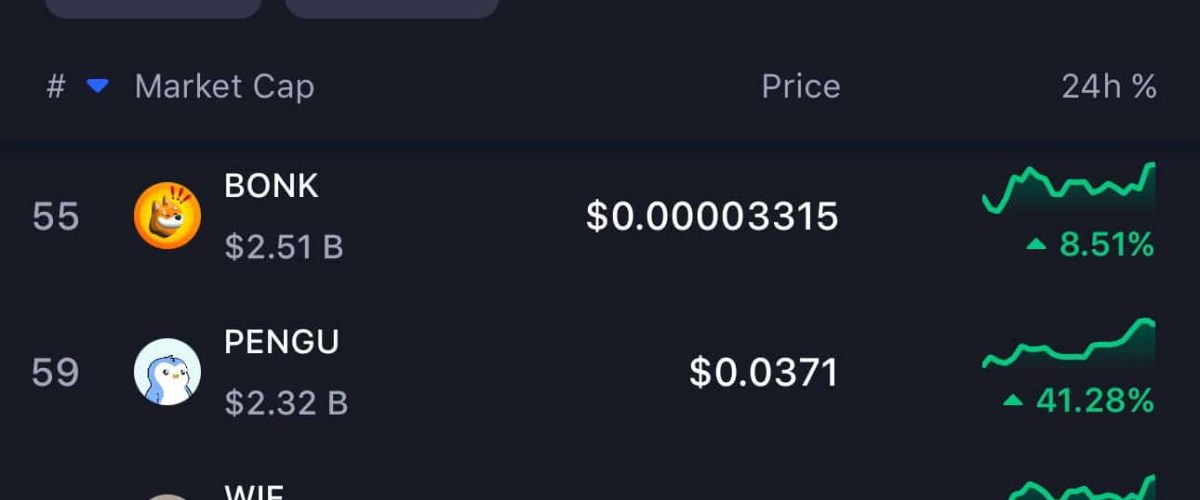Click the BONK coin logo icon
Image resolution: width=1200 pixels, height=500 pixels.
(167, 215)
